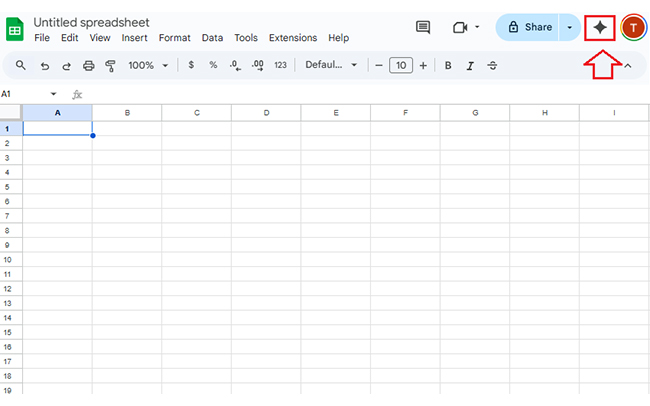Open the Extensions menu

[293, 38]
